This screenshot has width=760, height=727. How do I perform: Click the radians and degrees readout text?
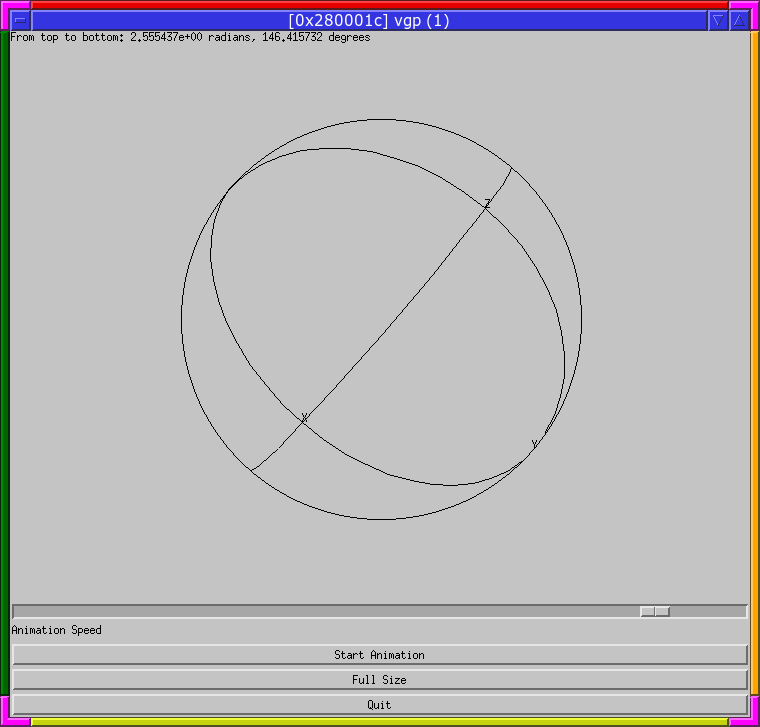pyautogui.click(x=190, y=37)
